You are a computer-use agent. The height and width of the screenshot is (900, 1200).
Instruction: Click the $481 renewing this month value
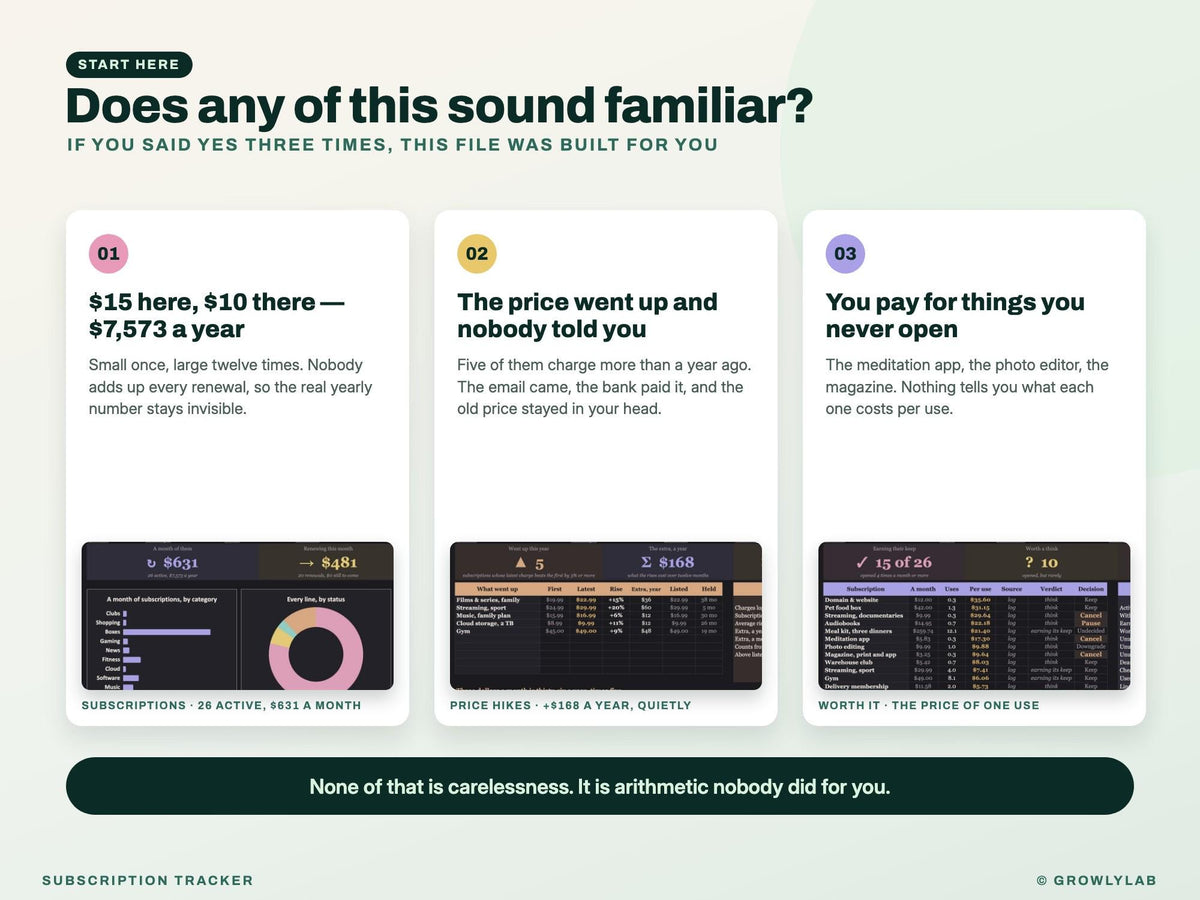(x=339, y=563)
